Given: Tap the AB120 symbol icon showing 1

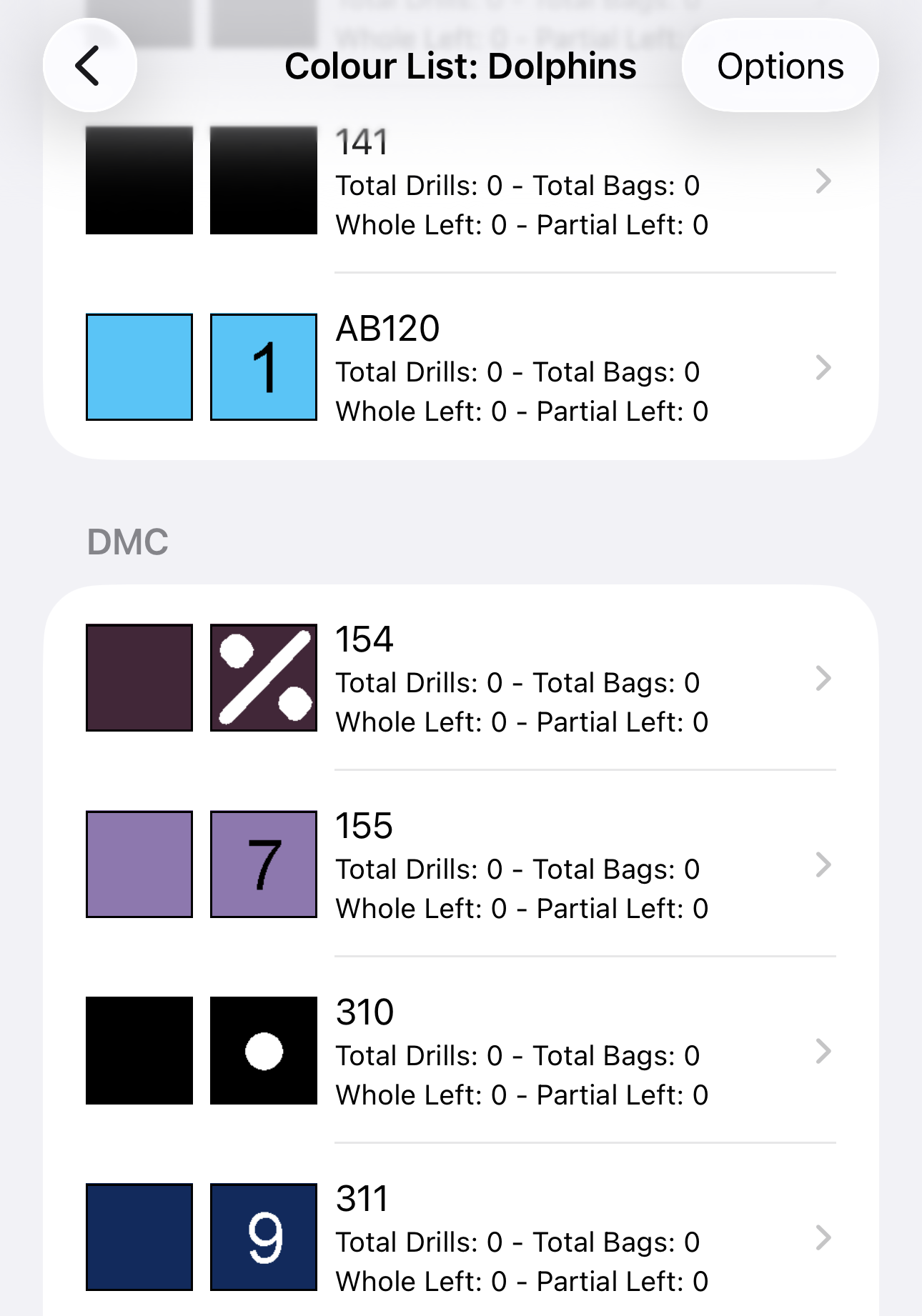Looking at the screenshot, I should [264, 367].
